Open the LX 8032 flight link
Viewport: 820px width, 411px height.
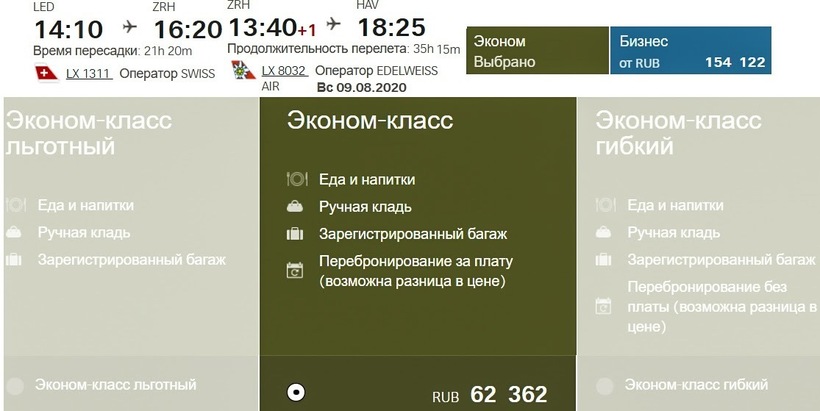pos(284,70)
